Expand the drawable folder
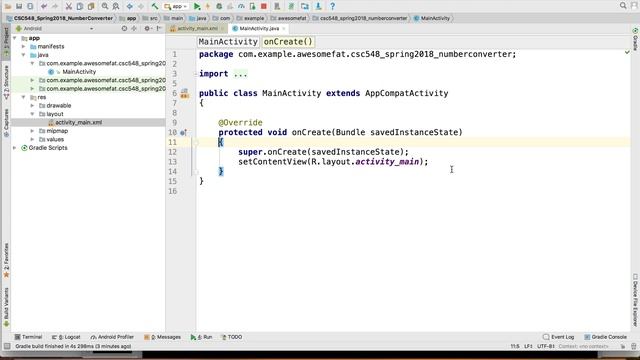Image resolution: width=640 pixels, height=360 pixels. pyautogui.click(x=32, y=106)
